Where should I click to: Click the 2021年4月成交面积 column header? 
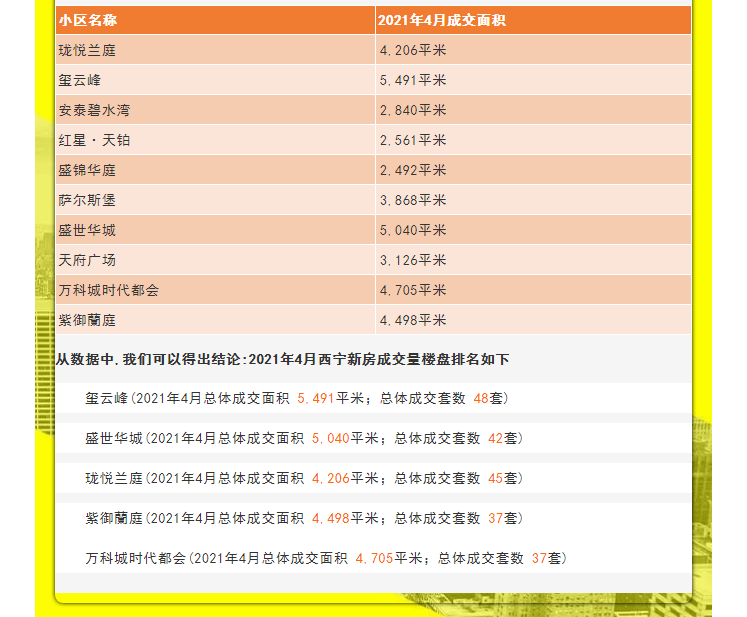(533, 20)
